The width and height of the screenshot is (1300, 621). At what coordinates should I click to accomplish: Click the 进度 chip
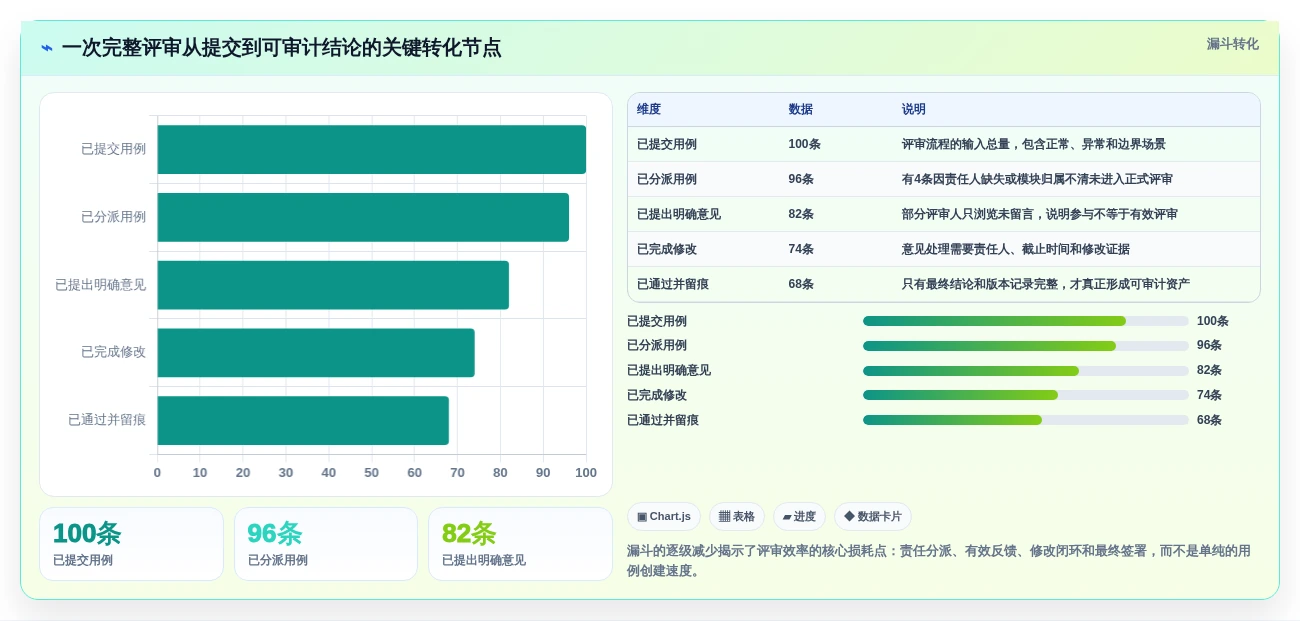(x=799, y=517)
